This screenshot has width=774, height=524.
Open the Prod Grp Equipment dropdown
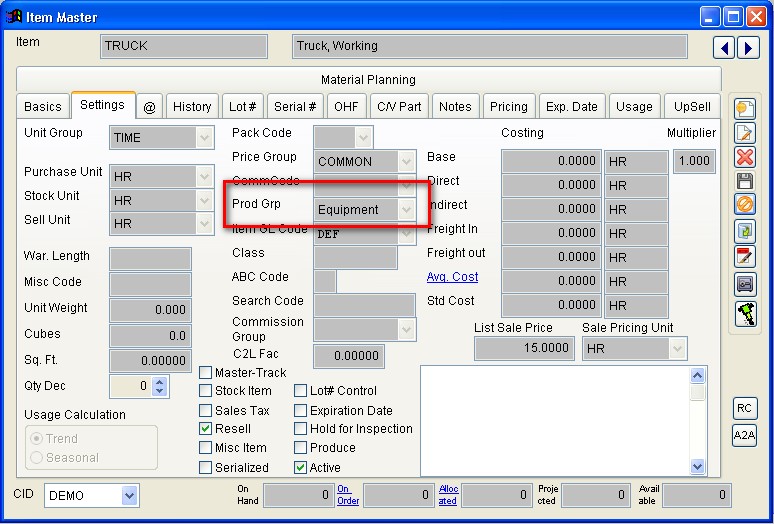point(405,210)
